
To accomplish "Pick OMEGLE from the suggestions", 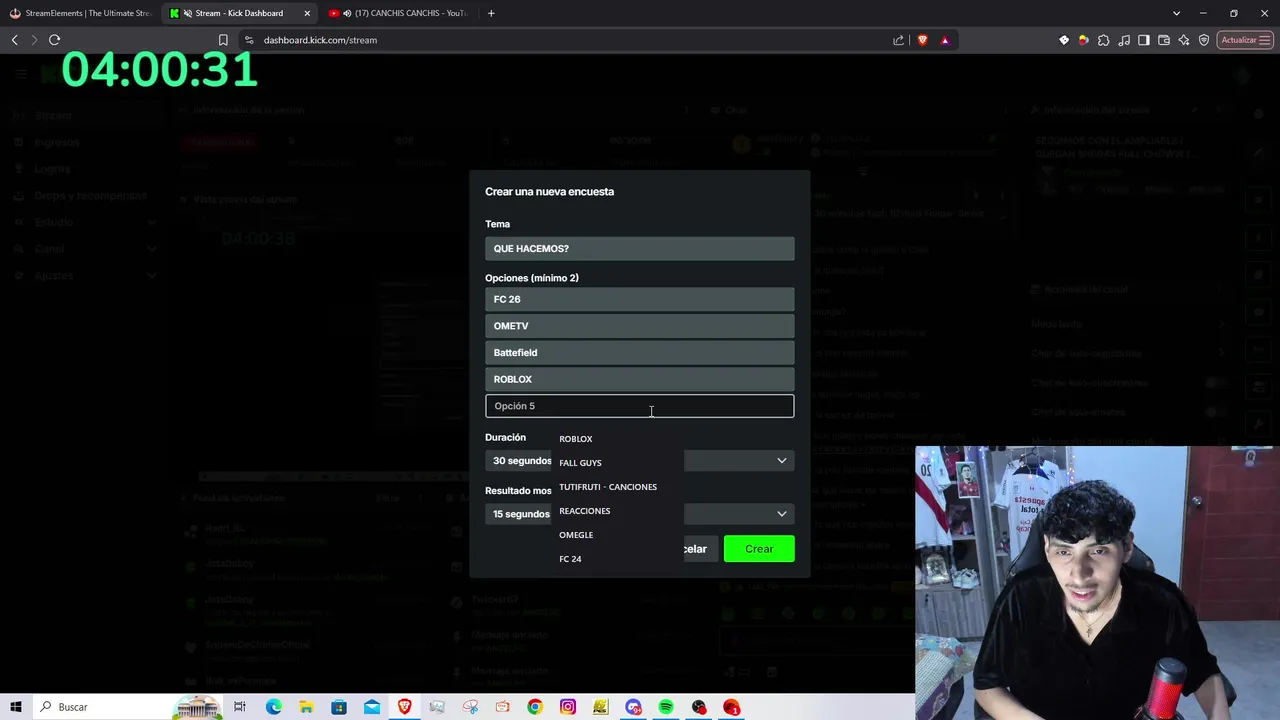I will pos(617,535).
